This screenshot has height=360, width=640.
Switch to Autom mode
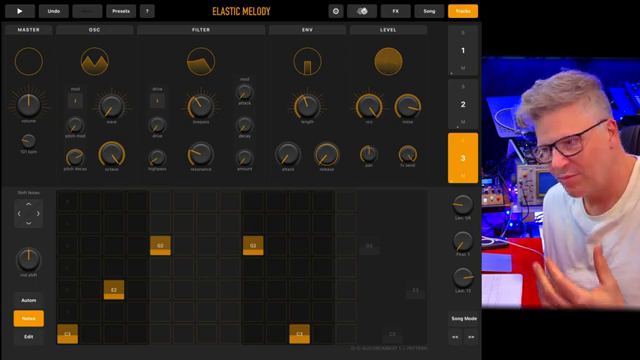29,300
